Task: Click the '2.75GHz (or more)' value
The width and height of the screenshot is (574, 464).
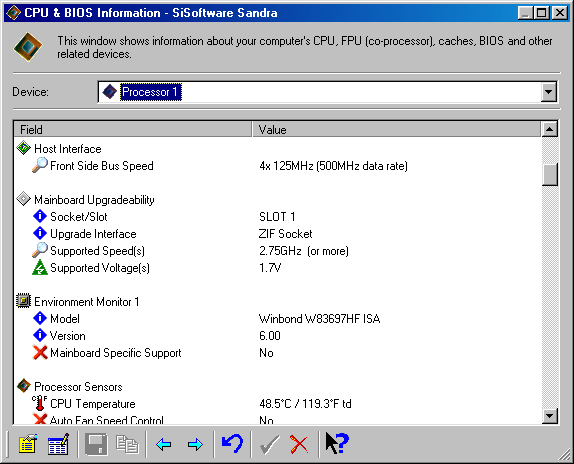Action: point(304,251)
